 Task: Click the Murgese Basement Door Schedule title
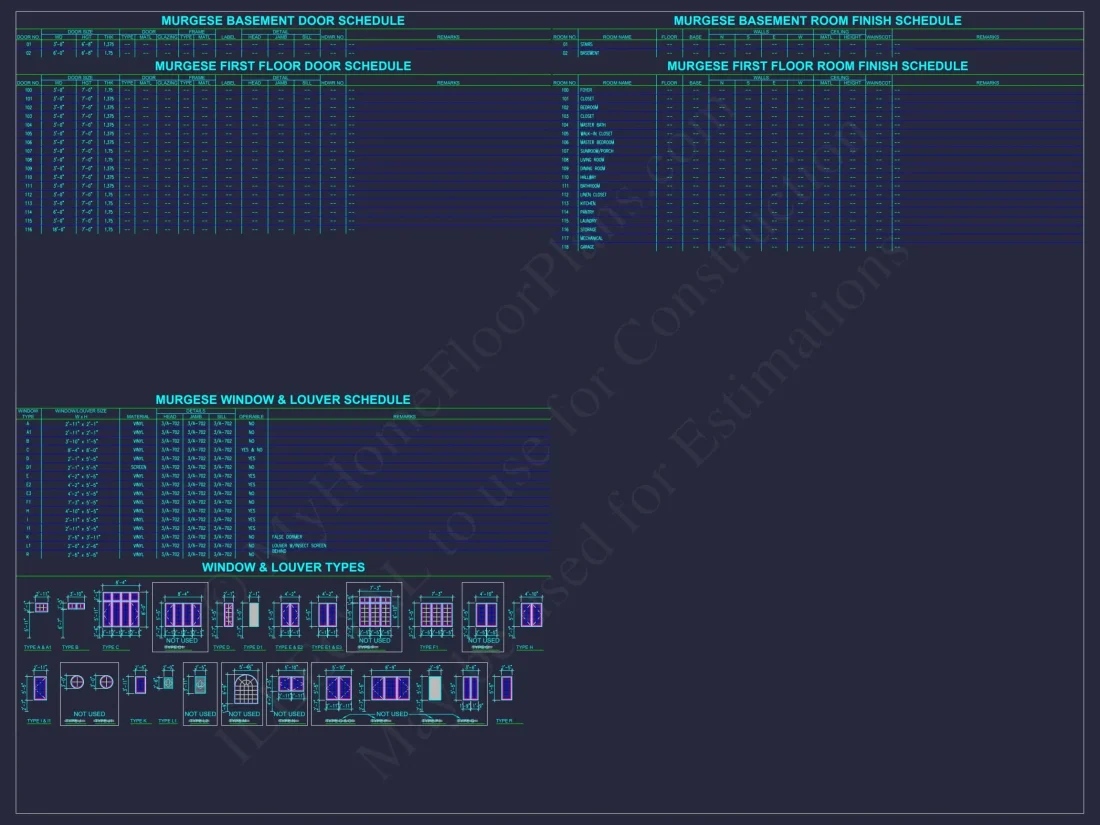click(x=282, y=21)
